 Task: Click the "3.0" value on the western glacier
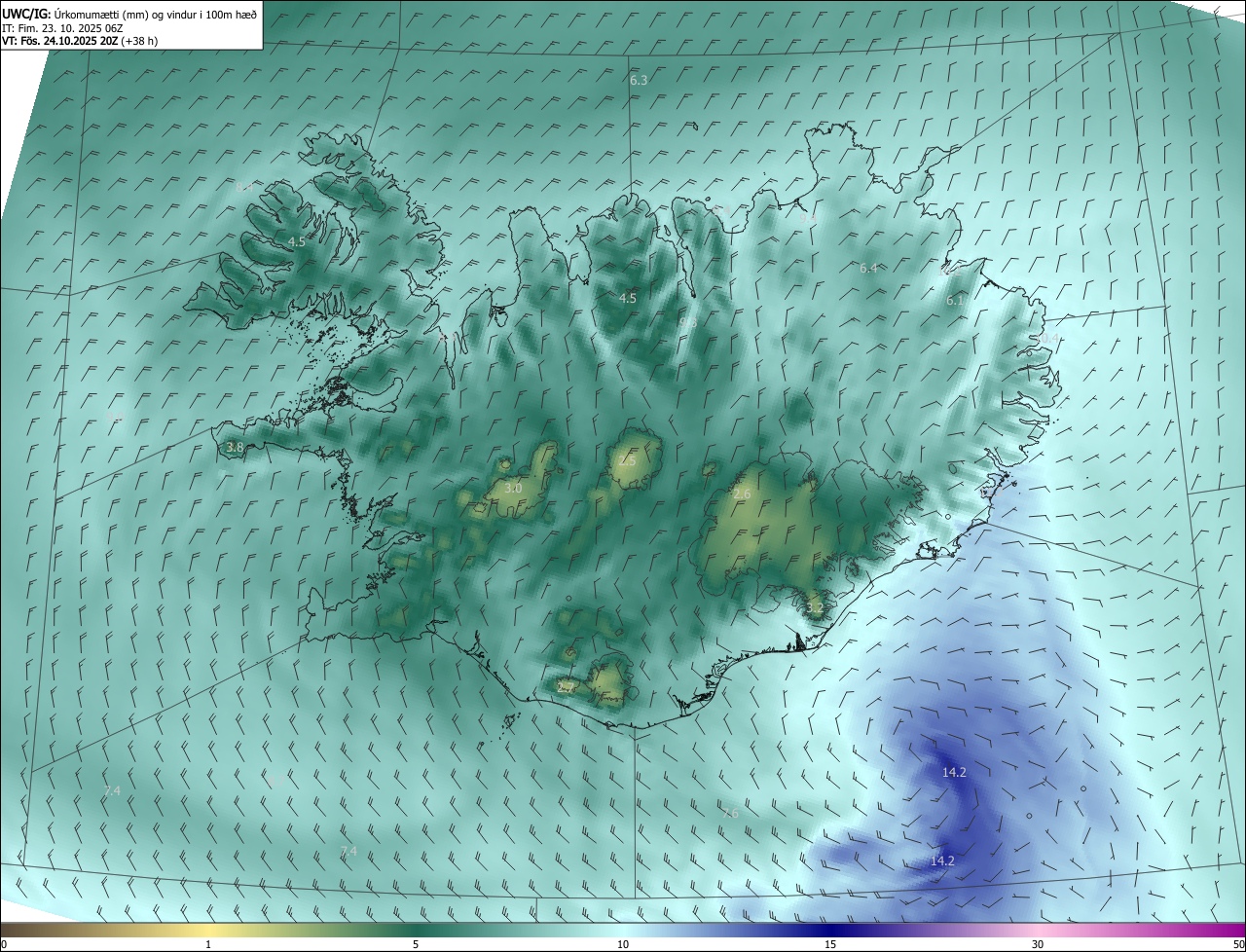(x=513, y=489)
